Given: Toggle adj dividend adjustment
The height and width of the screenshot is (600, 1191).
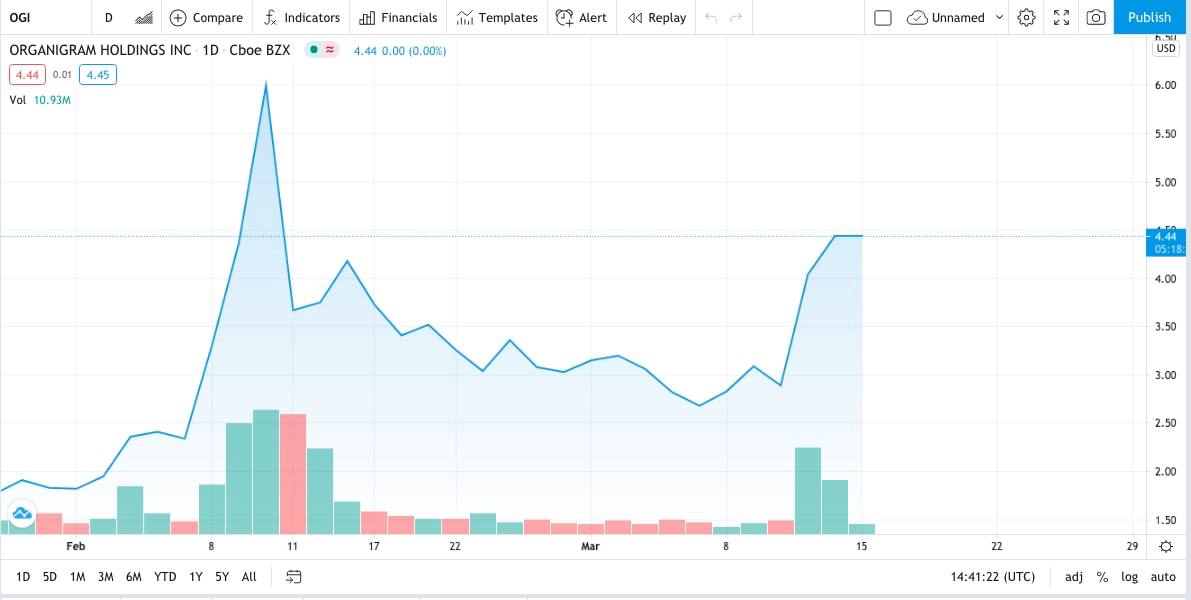Looking at the screenshot, I should point(1073,576).
